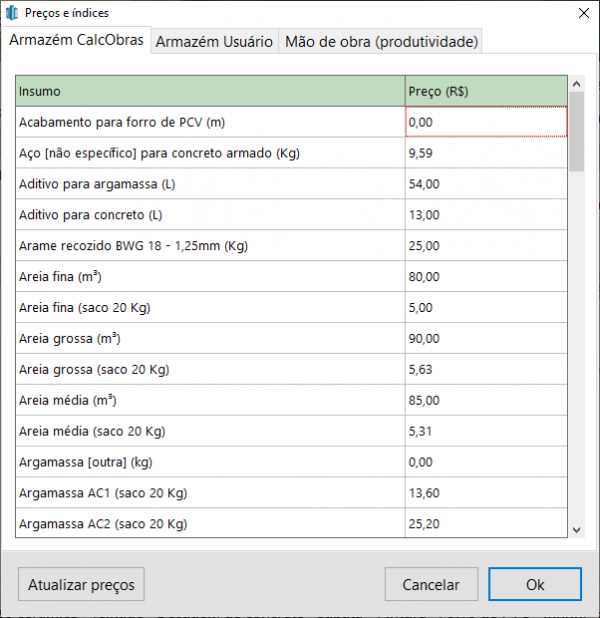Click price 9,59 for Aço concreto armado
This screenshot has width=600, height=618.
[486, 153]
